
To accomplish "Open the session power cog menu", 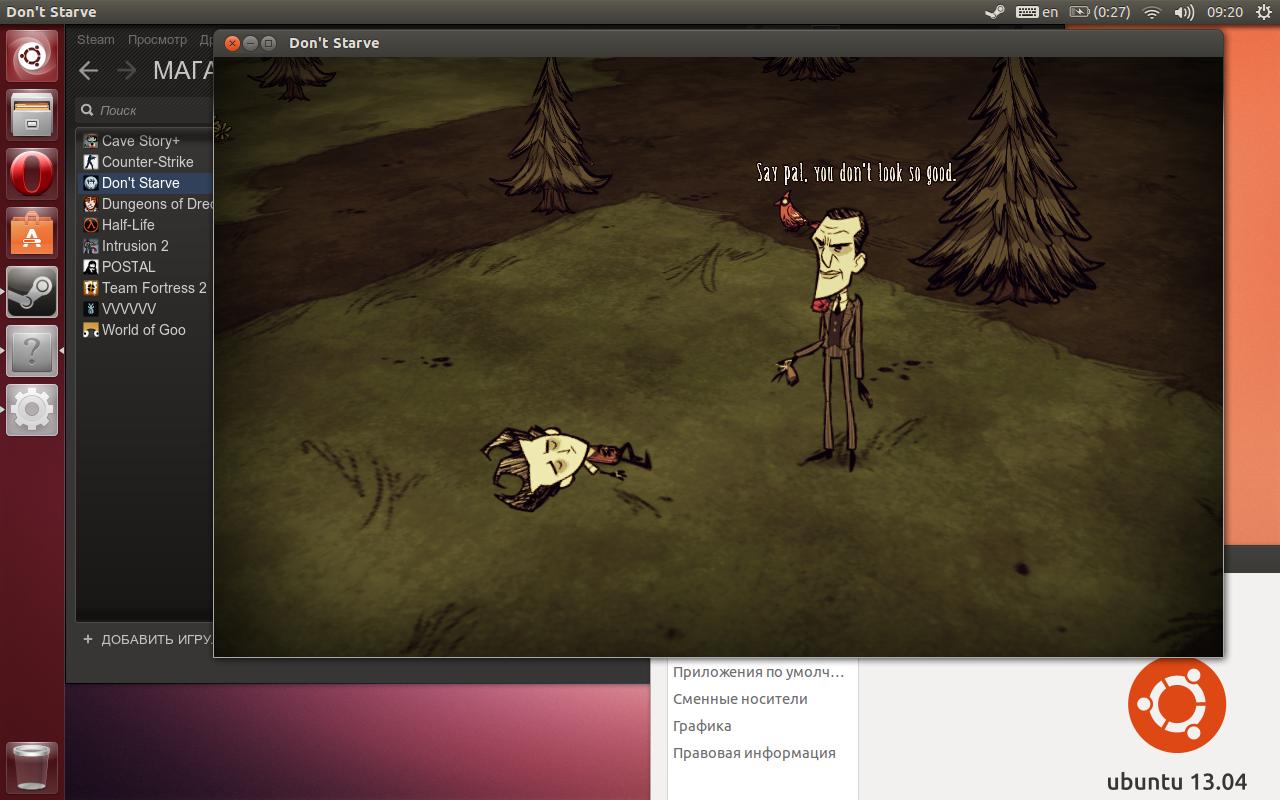I will coord(1263,12).
